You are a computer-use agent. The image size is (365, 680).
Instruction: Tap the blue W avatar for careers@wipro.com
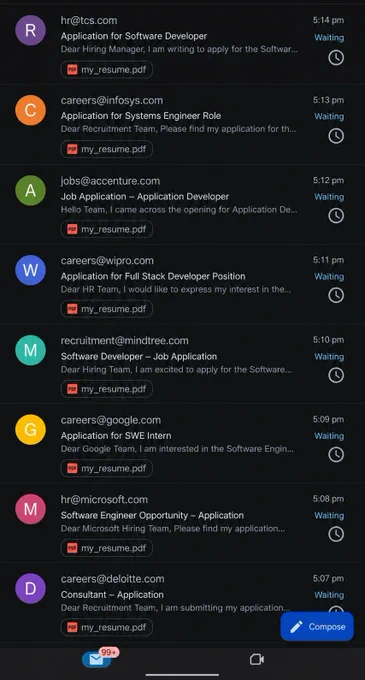[x=30, y=270]
